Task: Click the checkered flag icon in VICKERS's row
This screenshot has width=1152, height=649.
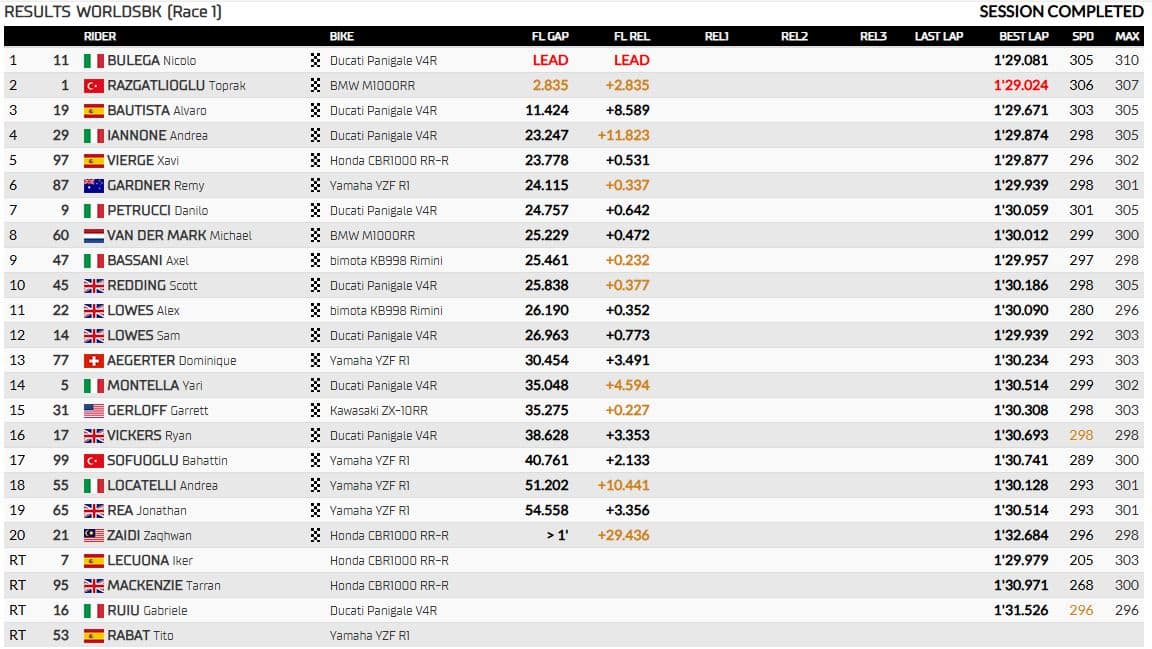Action: (x=315, y=435)
